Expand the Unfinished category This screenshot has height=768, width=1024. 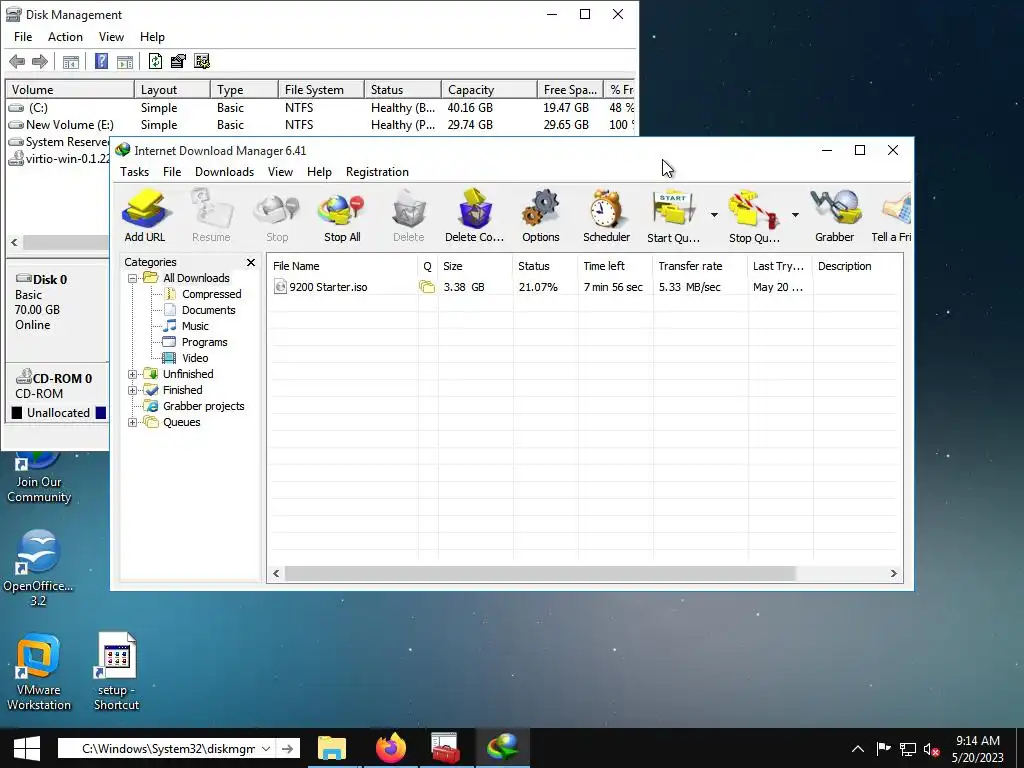coord(133,374)
